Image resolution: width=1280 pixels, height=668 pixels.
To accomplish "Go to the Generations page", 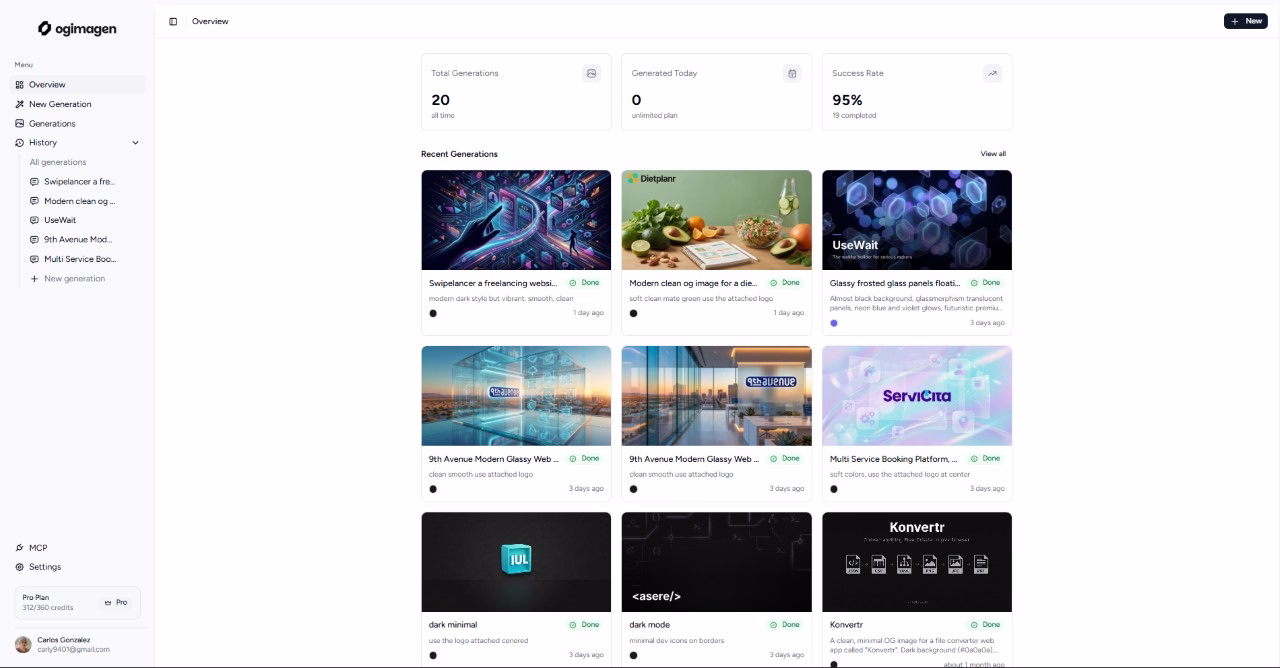I will [78, 124].
